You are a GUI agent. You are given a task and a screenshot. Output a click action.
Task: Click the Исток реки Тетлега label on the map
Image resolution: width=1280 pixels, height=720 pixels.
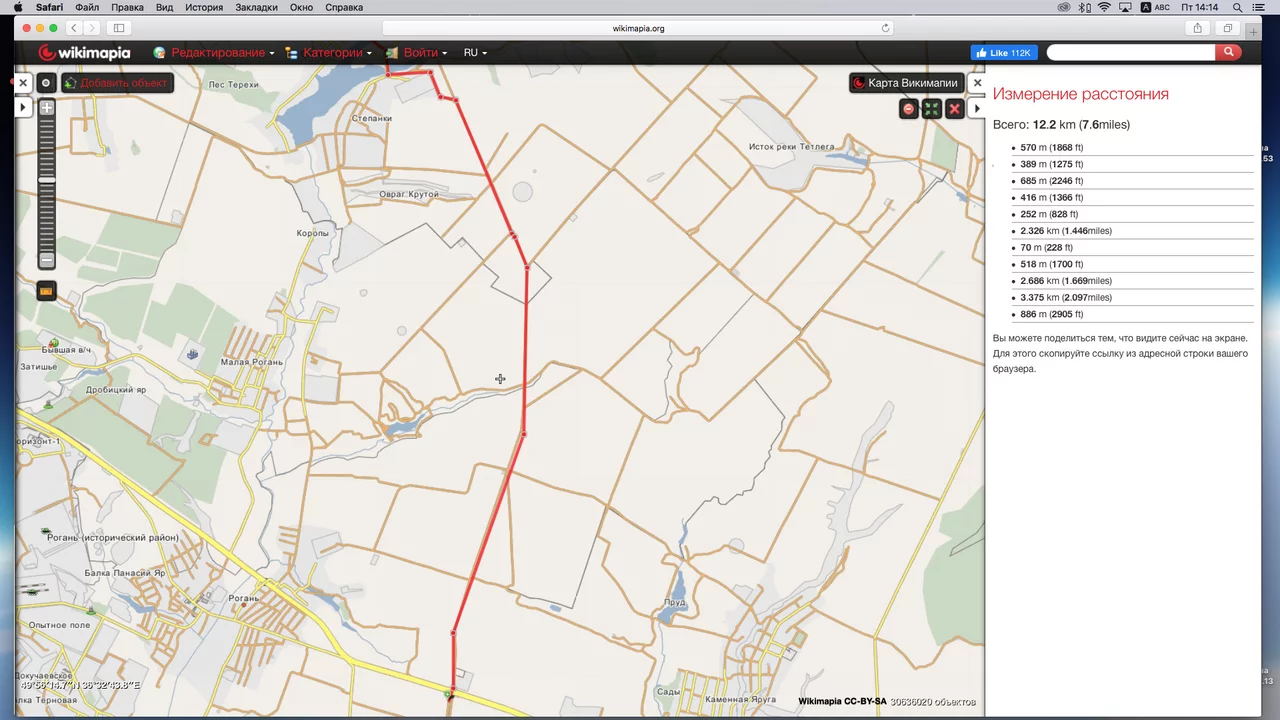coord(791,147)
